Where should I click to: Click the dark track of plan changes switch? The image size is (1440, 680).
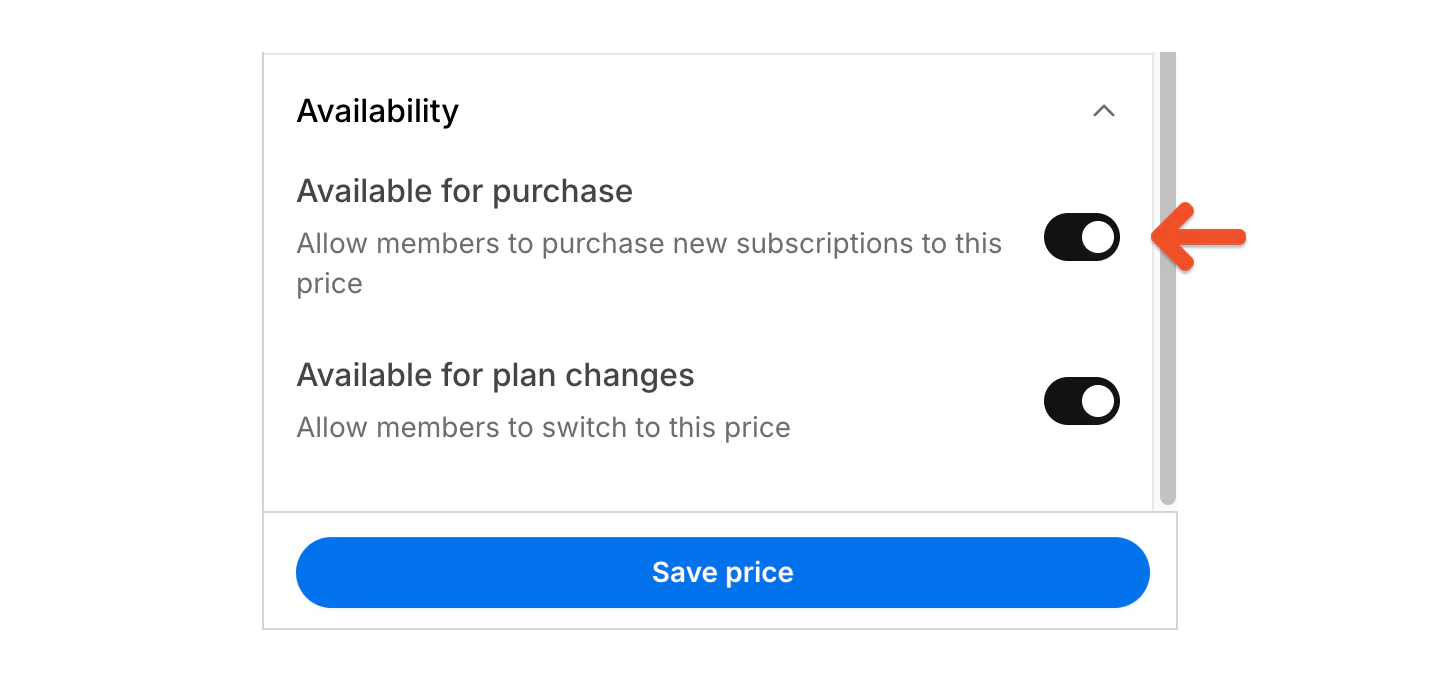[x=1062, y=401]
